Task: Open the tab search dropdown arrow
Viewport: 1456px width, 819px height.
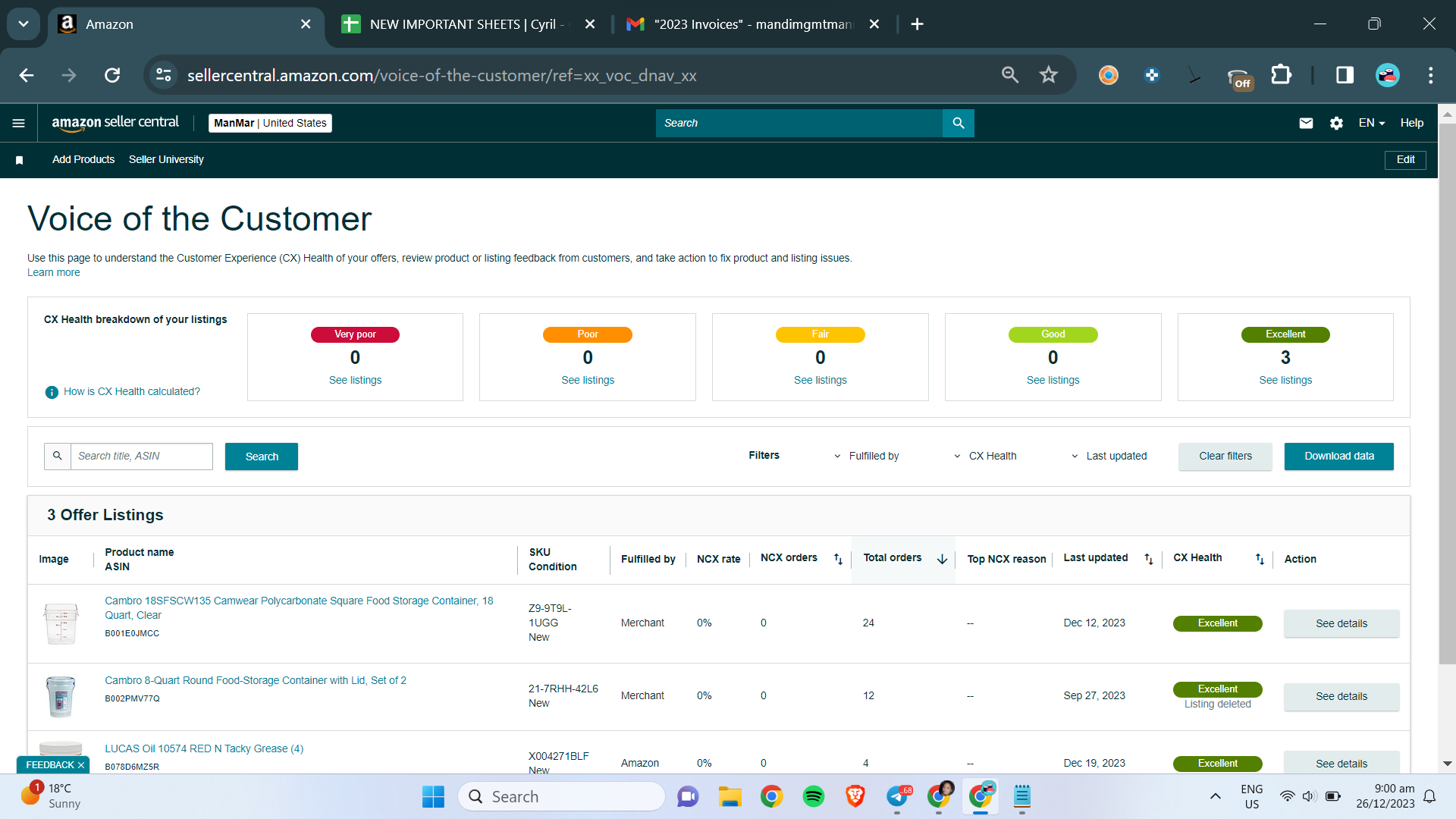Action: coord(24,24)
